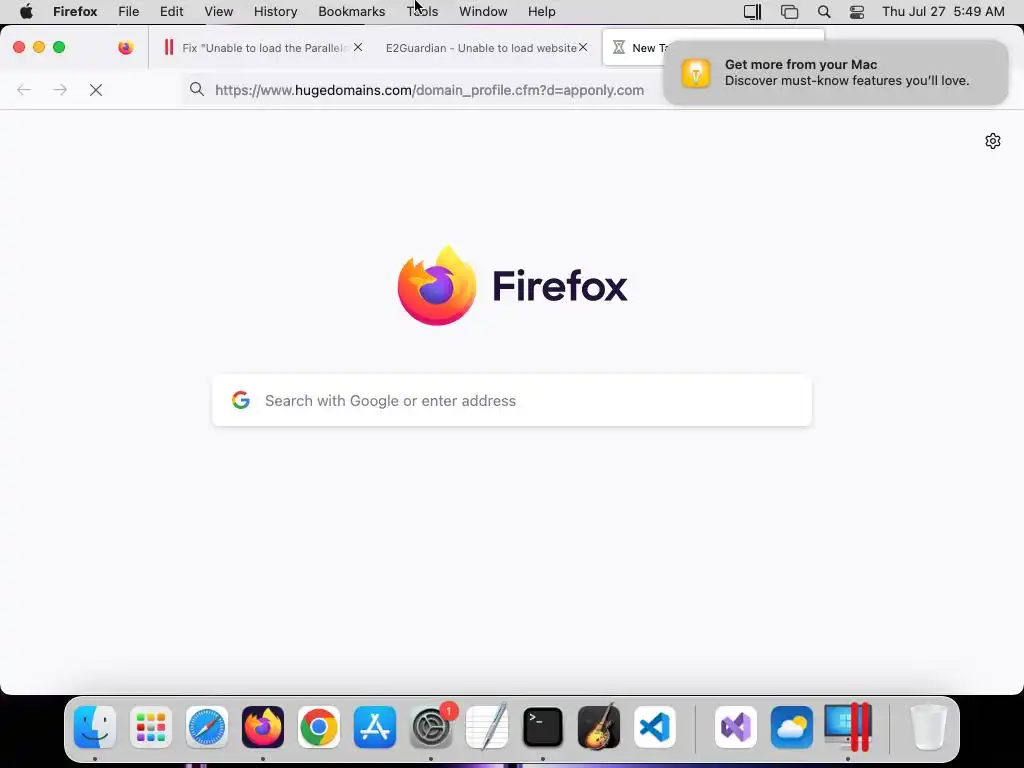Open the View menu

219,12
